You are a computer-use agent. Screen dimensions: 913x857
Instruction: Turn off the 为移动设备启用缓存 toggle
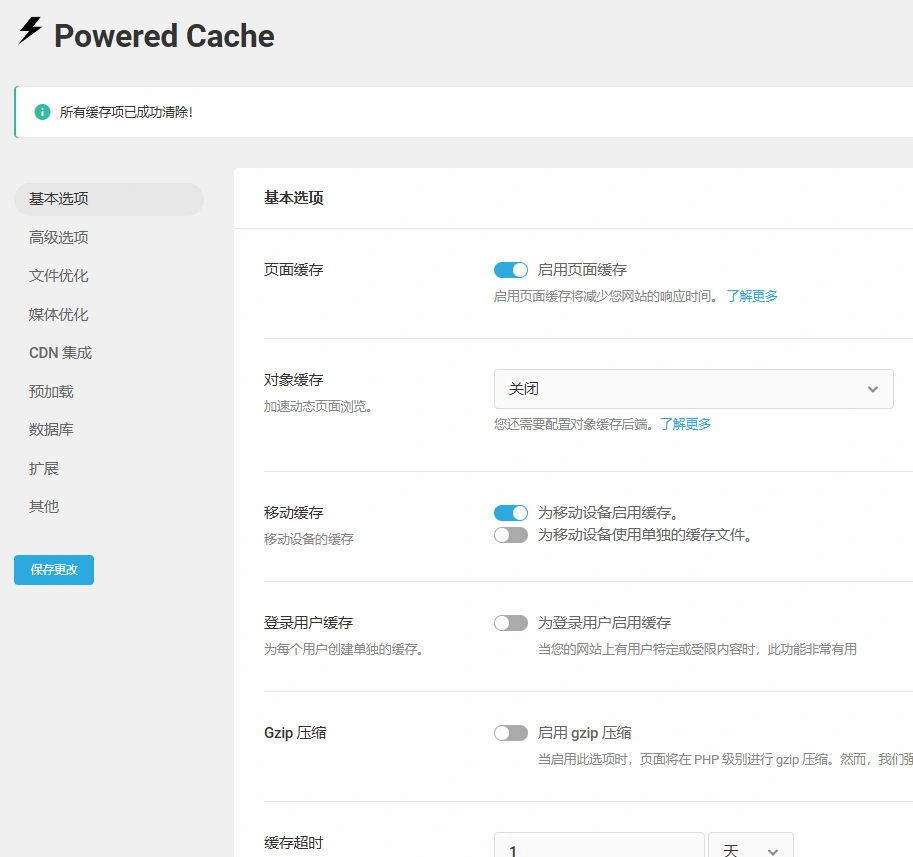click(510, 512)
